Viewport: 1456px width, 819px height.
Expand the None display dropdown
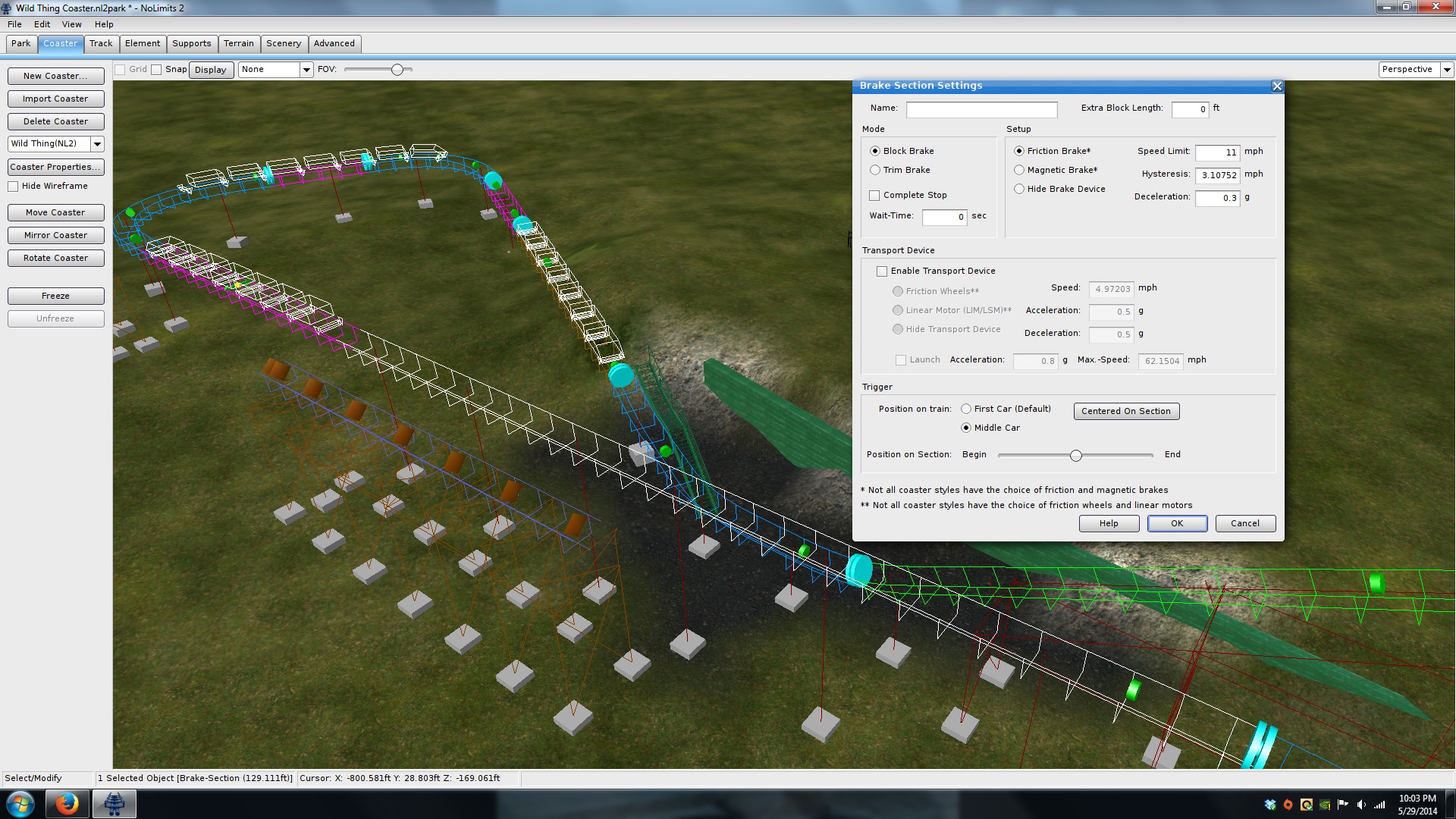click(306, 70)
